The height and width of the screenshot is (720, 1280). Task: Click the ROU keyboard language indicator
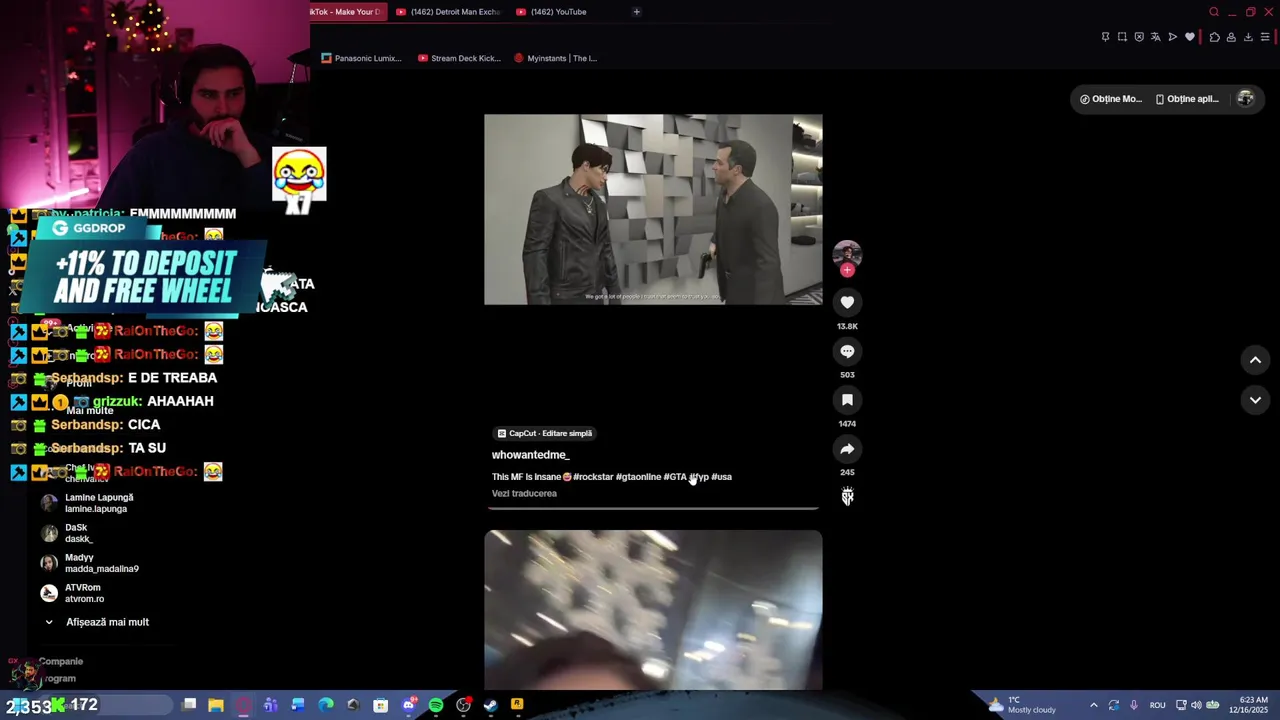click(x=1157, y=705)
